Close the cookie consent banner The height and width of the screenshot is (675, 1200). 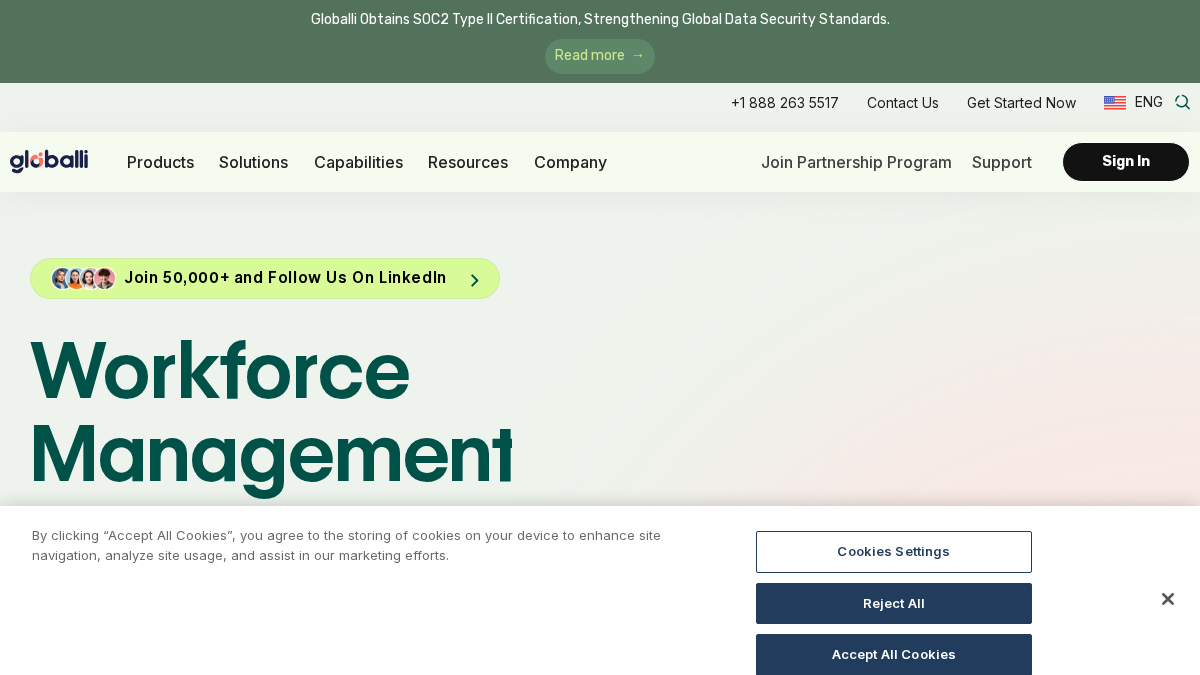click(x=1167, y=599)
